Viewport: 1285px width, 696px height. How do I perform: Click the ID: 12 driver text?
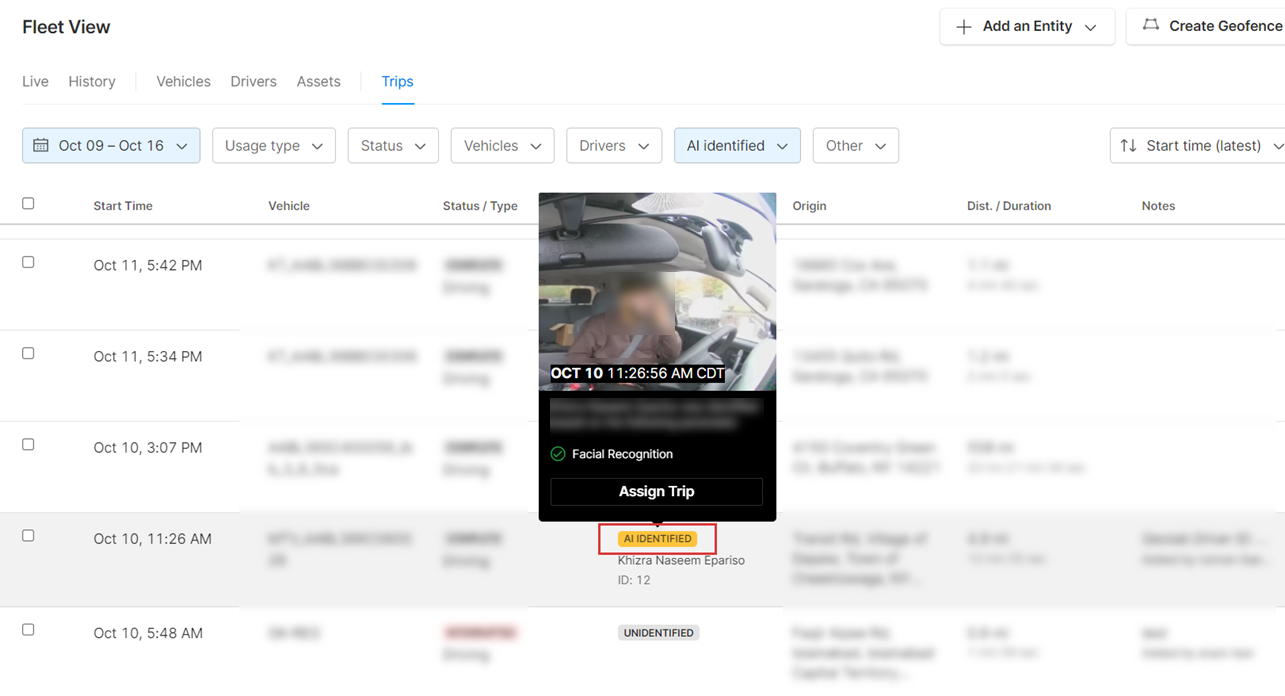coord(634,580)
